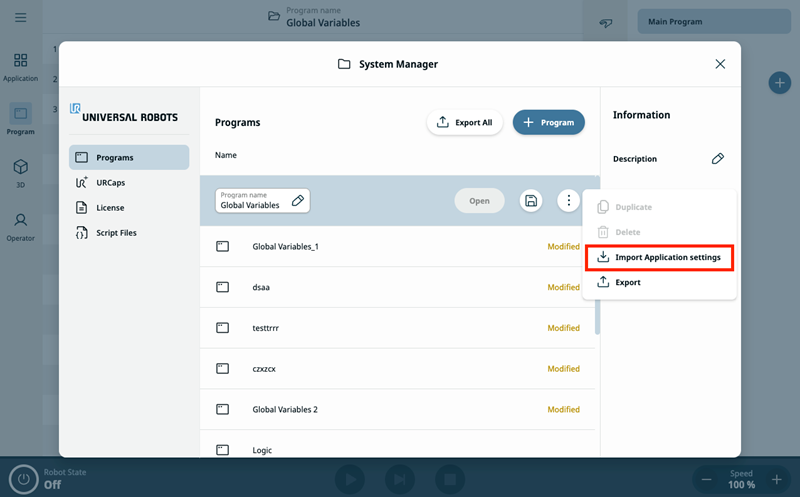Select Import Application settings menu entry
This screenshot has width=800, height=497.
[x=659, y=257]
